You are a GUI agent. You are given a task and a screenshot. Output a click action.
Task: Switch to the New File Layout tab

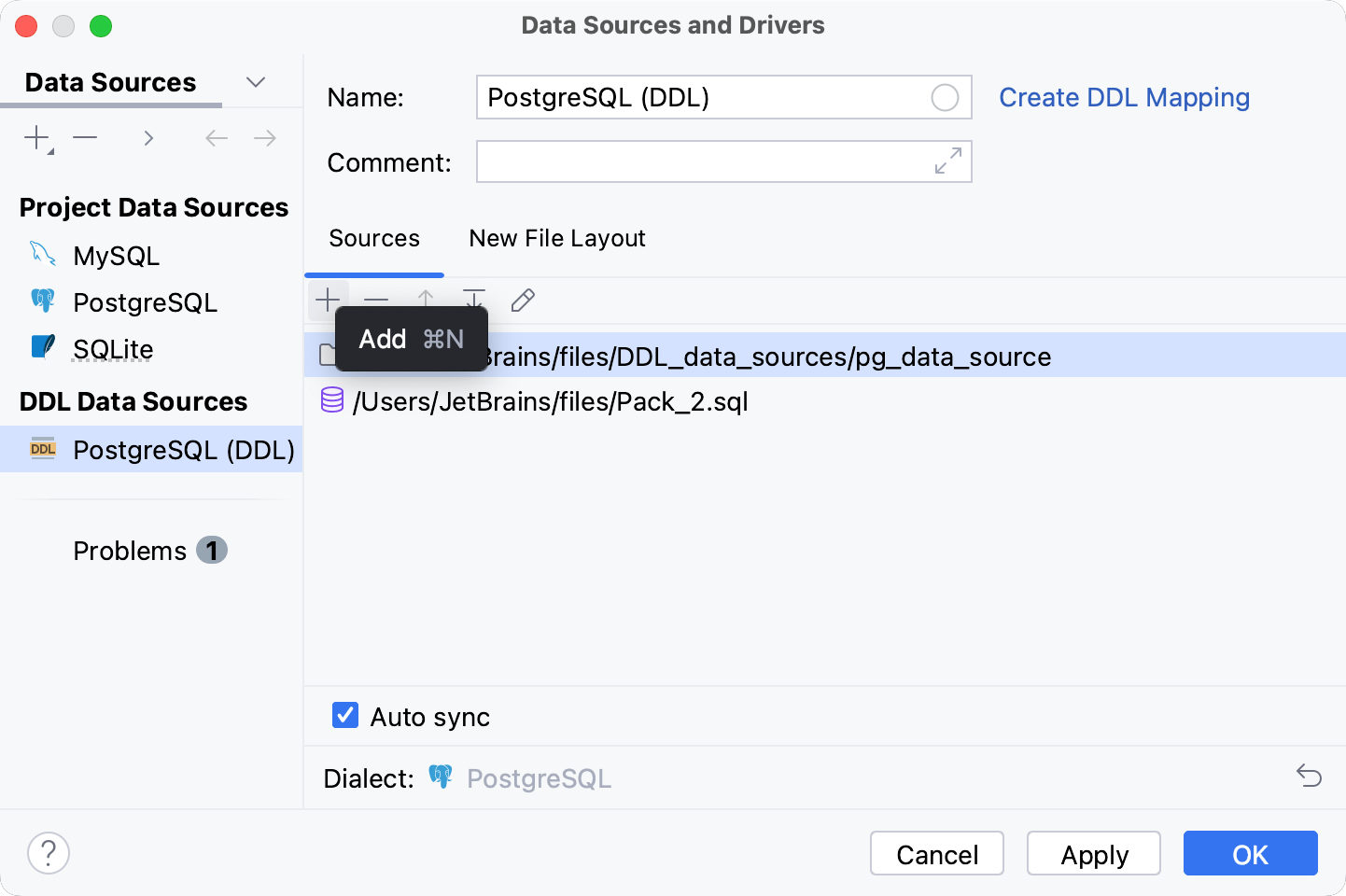click(557, 238)
